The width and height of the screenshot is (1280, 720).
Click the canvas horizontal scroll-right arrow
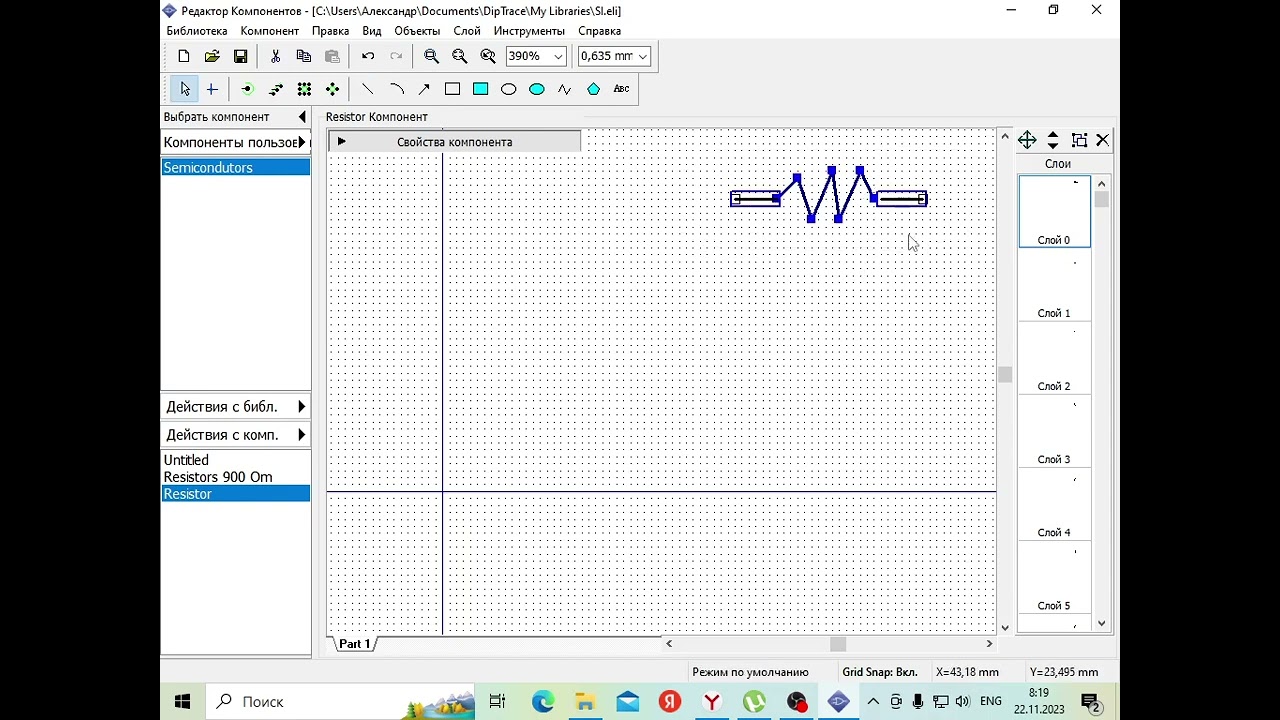pos(989,644)
